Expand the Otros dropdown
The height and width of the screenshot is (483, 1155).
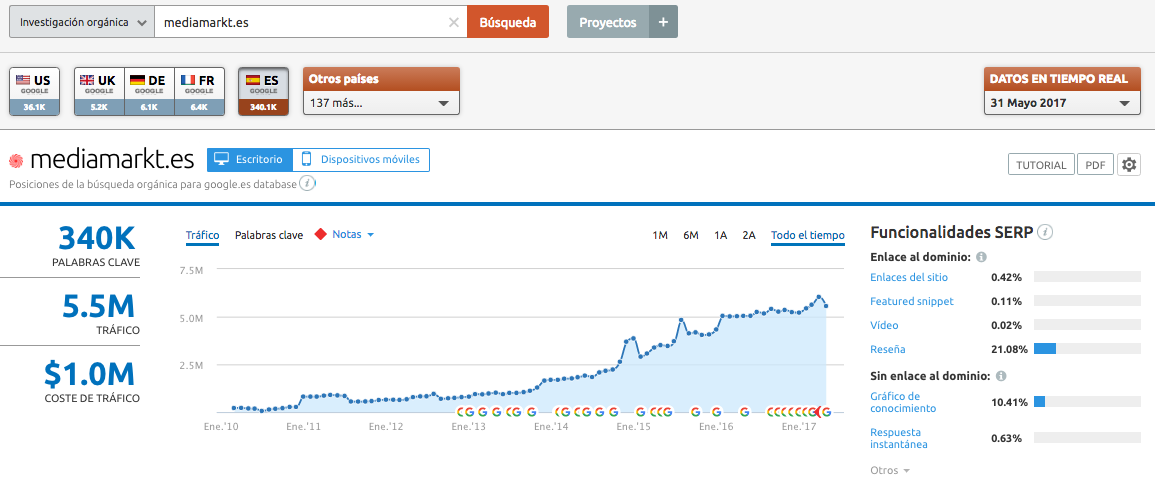point(890,470)
